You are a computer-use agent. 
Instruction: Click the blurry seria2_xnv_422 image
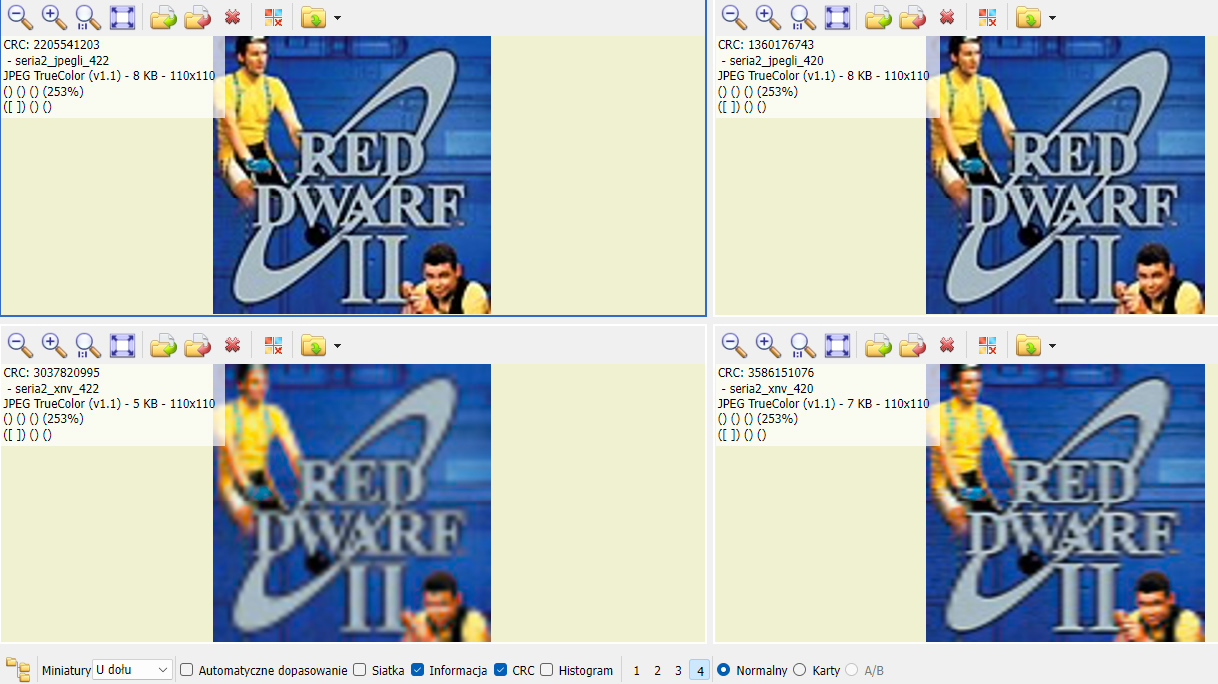tap(352, 503)
